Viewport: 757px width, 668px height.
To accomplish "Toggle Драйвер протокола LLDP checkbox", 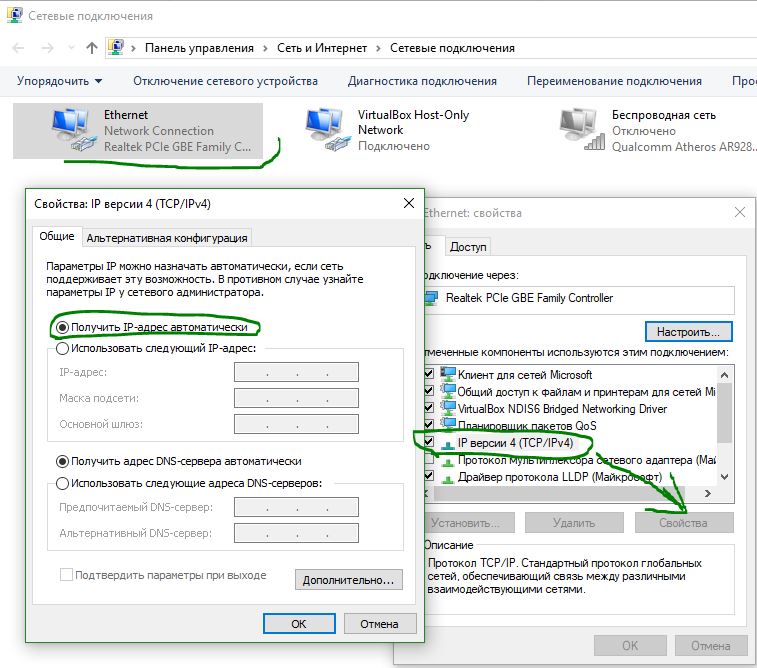I will (429, 476).
